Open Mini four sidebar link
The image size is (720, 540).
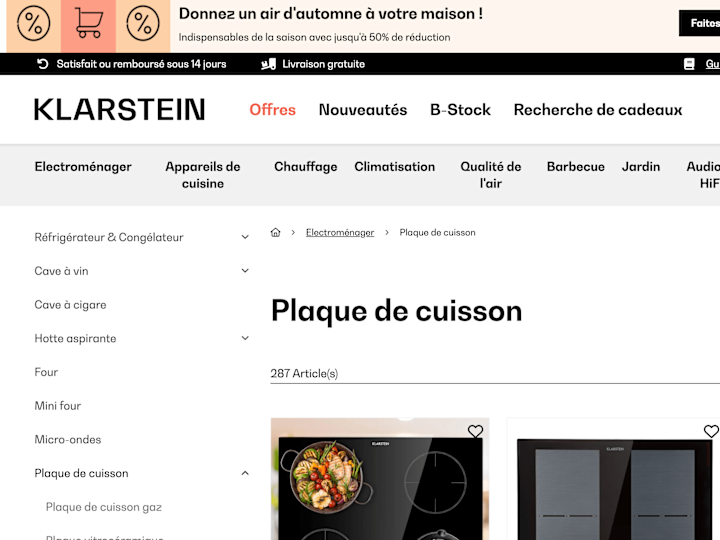tap(57, 406)
